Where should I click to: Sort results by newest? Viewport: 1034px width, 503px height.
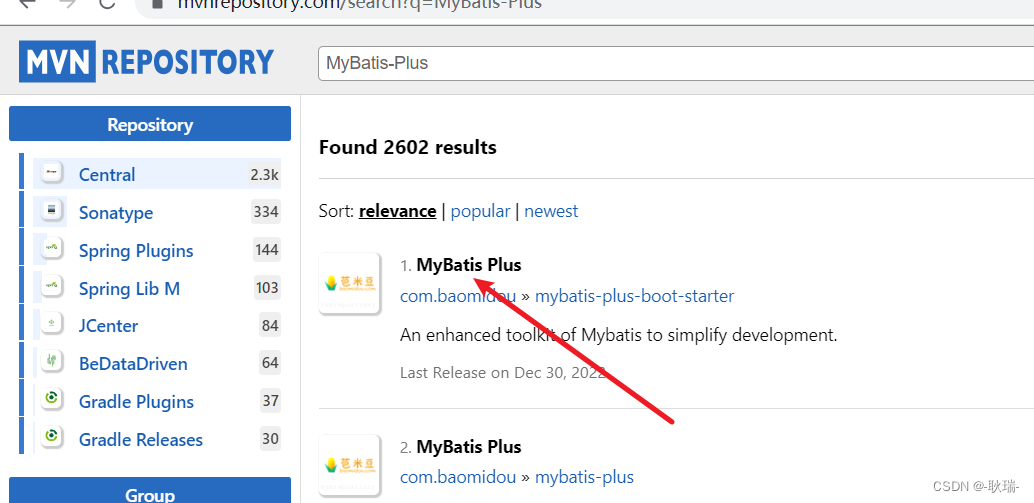(551, 211)
